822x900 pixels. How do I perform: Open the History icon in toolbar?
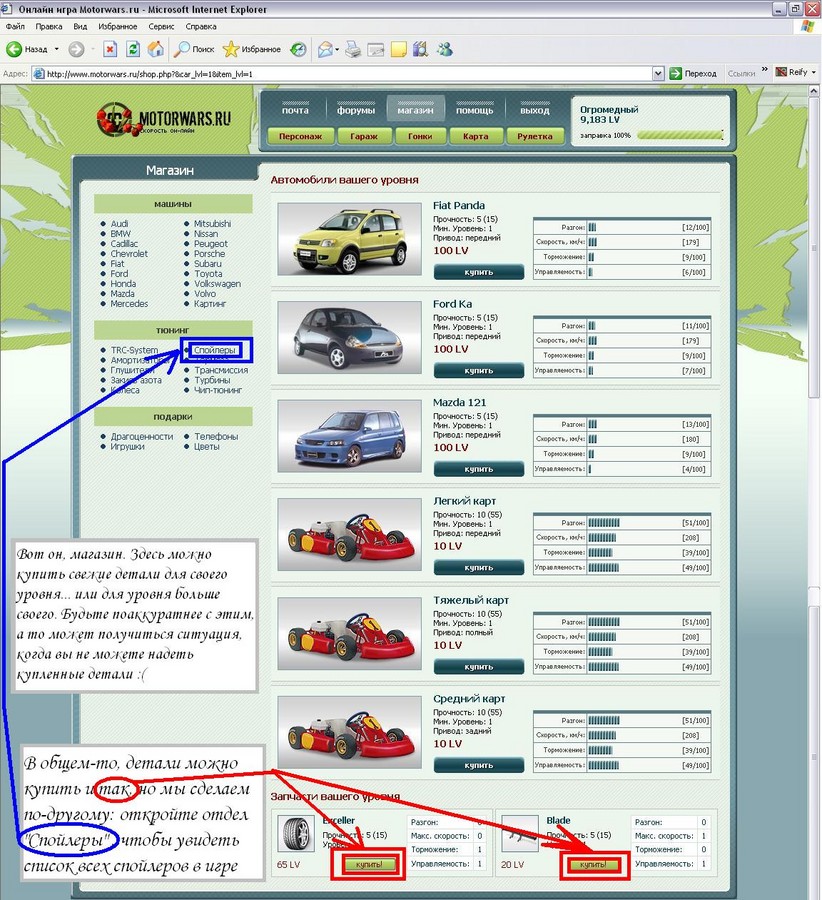pyautogui.click(x=298, y=49)
